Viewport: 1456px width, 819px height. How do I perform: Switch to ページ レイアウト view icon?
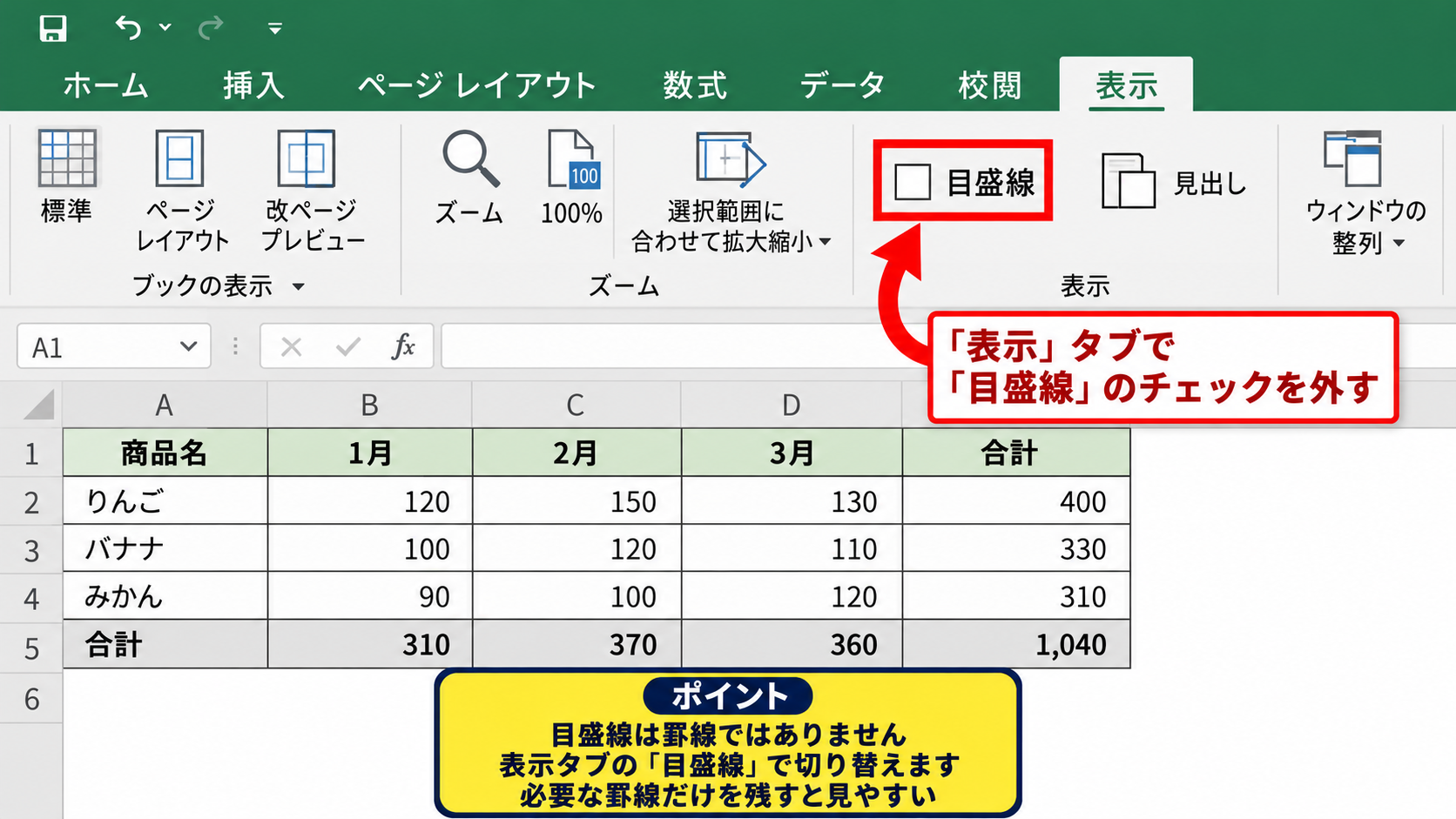(179, 158)
